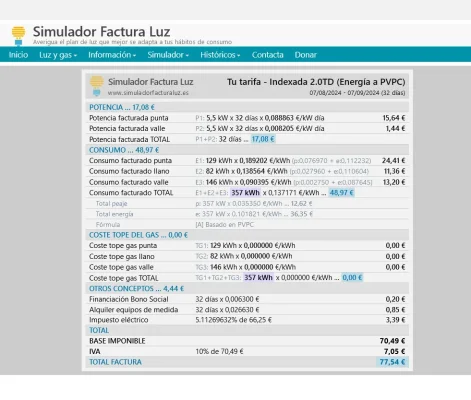Click the Simulador Factura Luz site title

coord(101,32)
